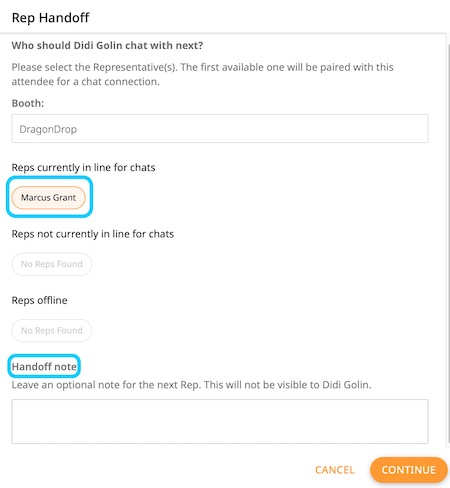Focus the Handoff note text area

(220, 421)
